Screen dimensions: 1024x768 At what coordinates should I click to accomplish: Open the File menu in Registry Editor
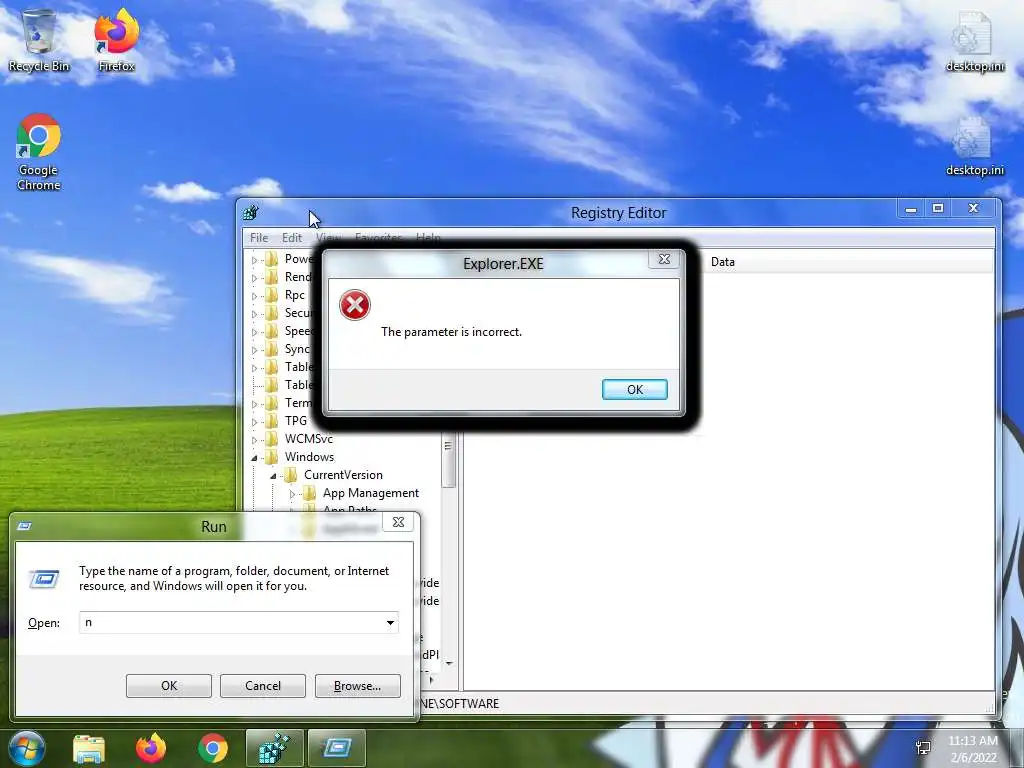[x=259, y=238]
